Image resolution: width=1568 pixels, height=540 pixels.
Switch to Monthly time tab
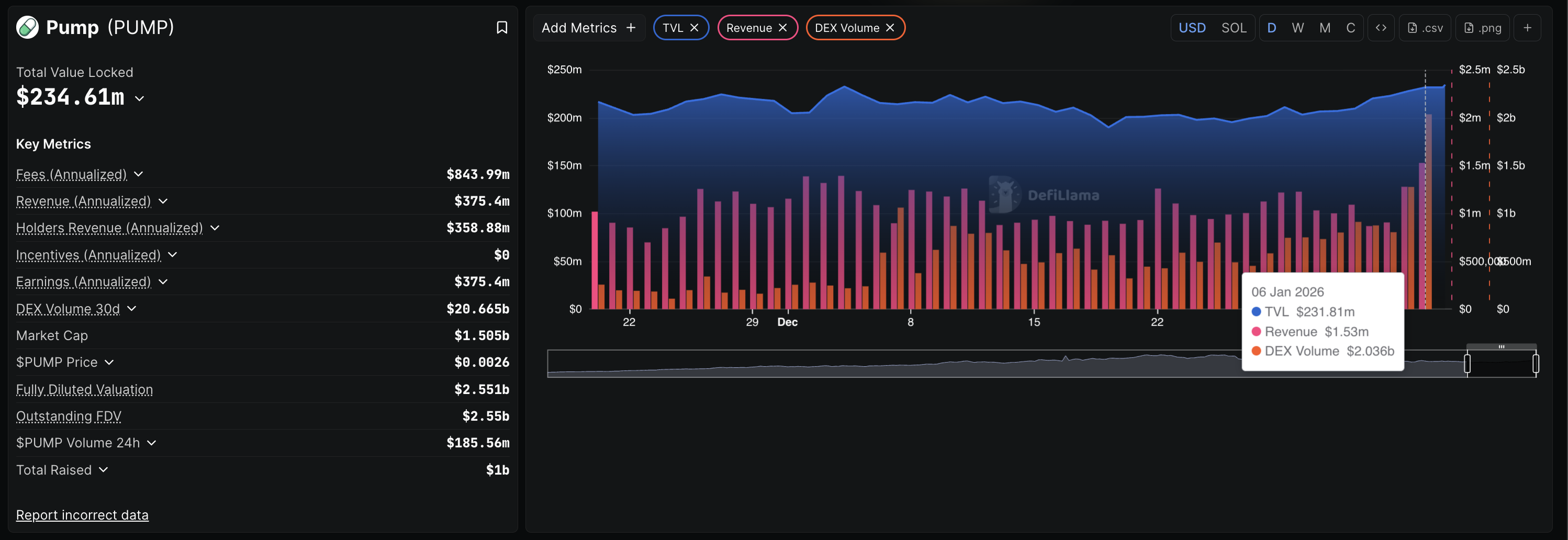pyautogui.click(x=1324, y=27)
